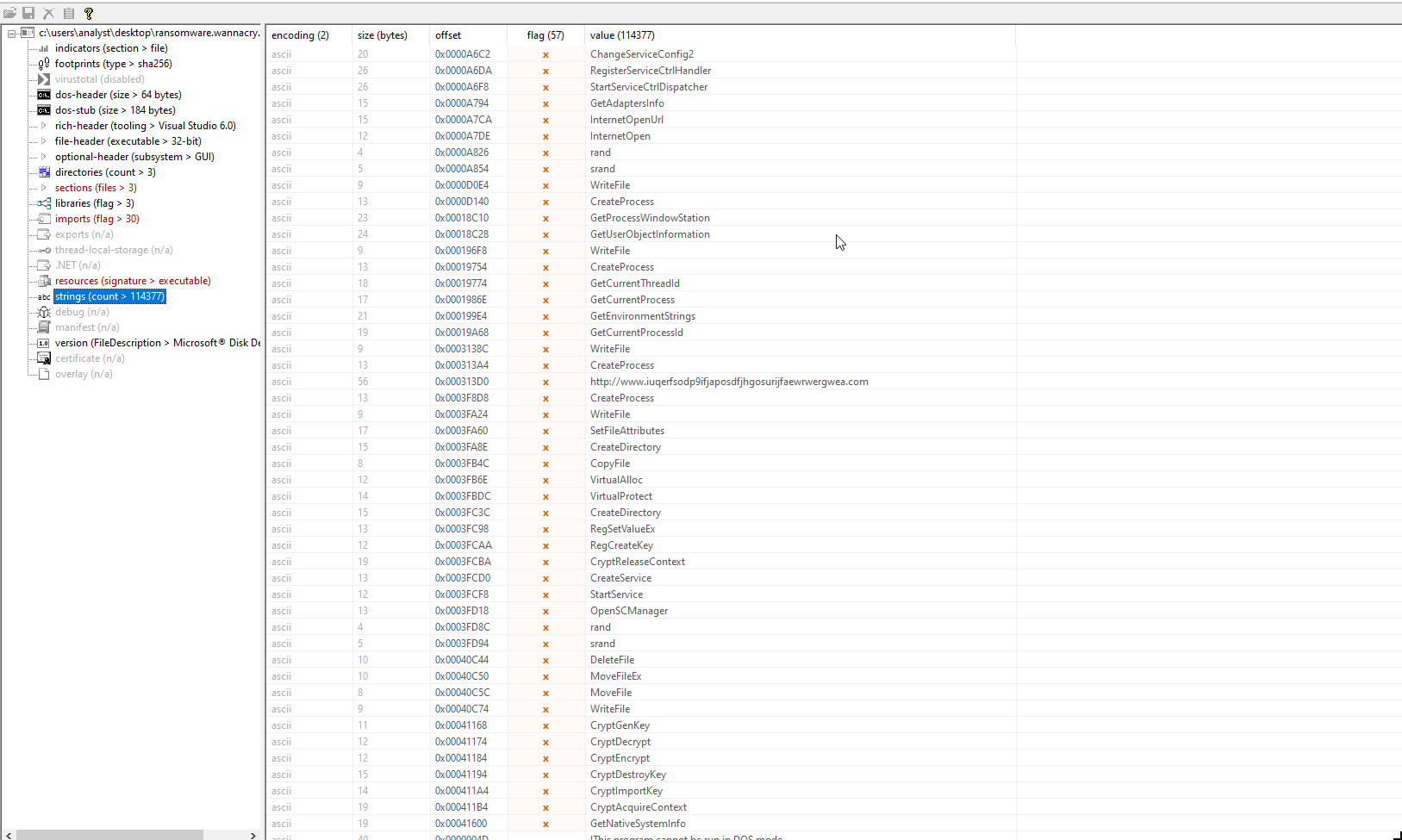This screenshot has height=840, width=1402.
Task: Click the thread-local-storage key icon
Action: [44, 250]
